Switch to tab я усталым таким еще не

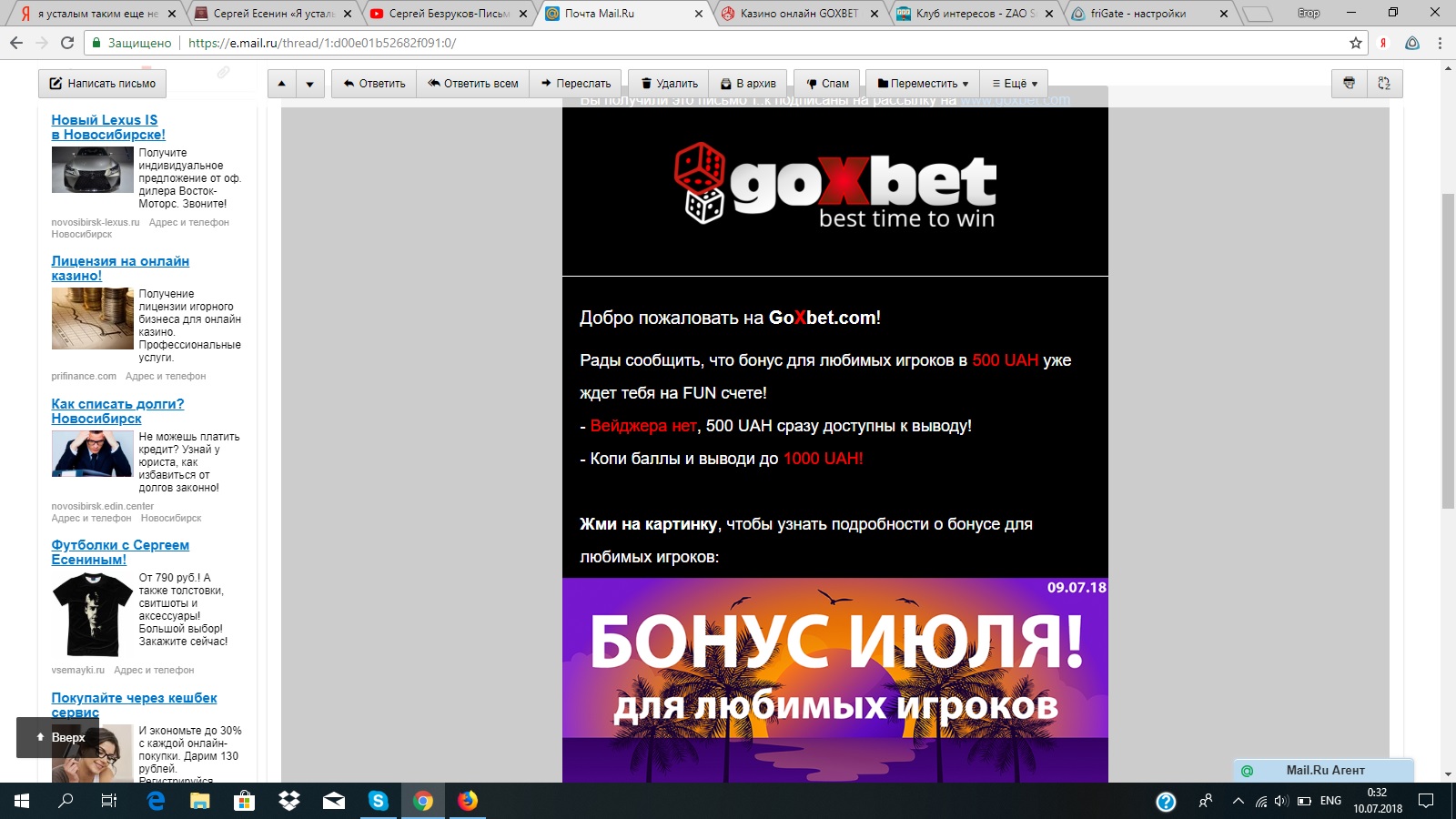[98, 14]
